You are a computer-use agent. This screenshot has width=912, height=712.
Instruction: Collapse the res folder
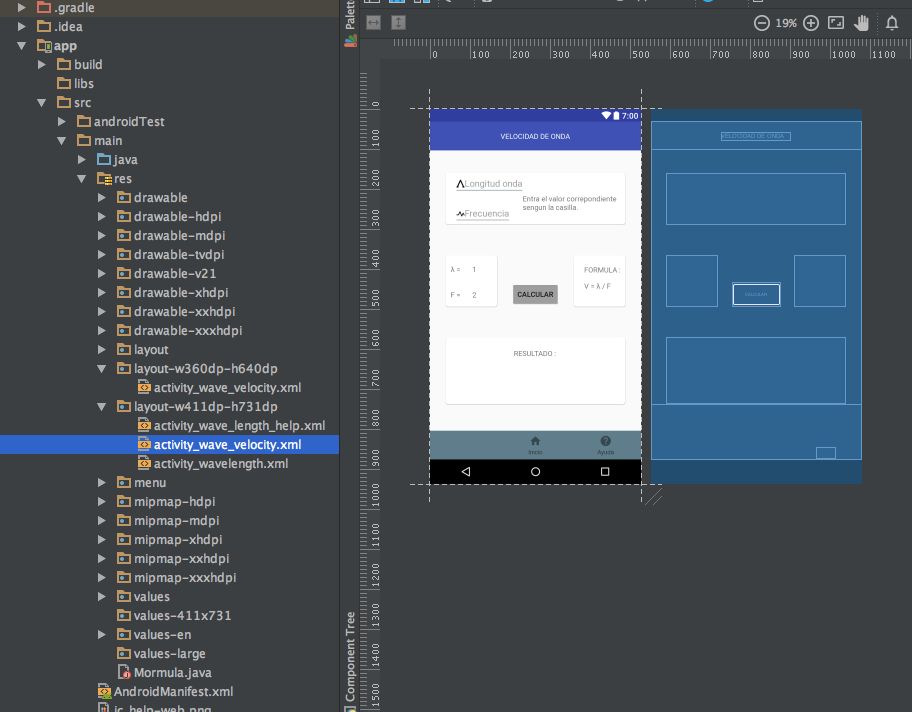81,179
